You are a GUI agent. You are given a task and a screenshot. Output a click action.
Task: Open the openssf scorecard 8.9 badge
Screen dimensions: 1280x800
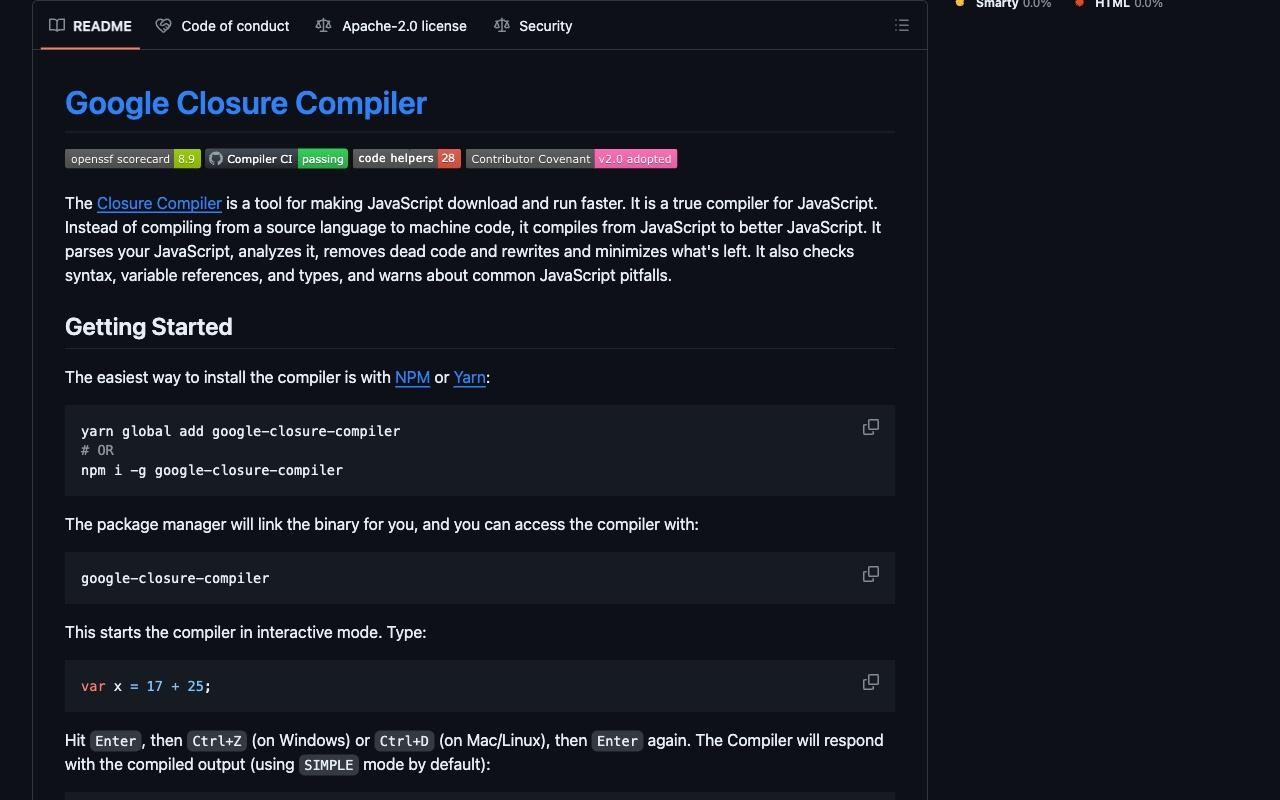pyautogui.click(x=133, y=159)
